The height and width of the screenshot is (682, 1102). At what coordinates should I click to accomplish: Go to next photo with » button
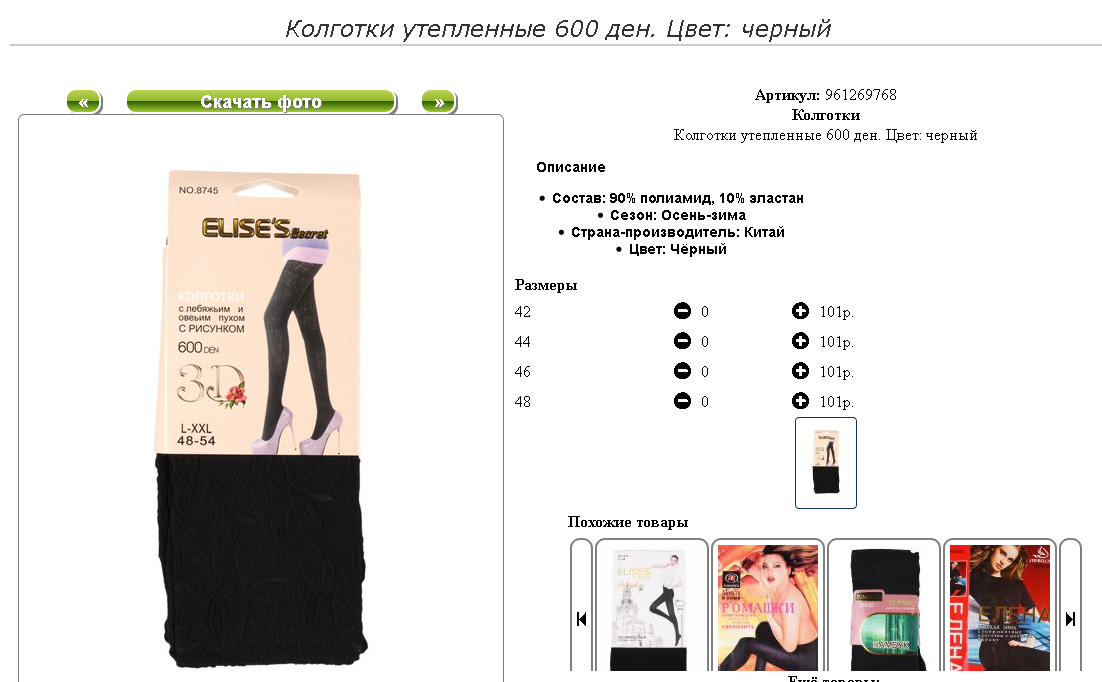coord(439,102)
